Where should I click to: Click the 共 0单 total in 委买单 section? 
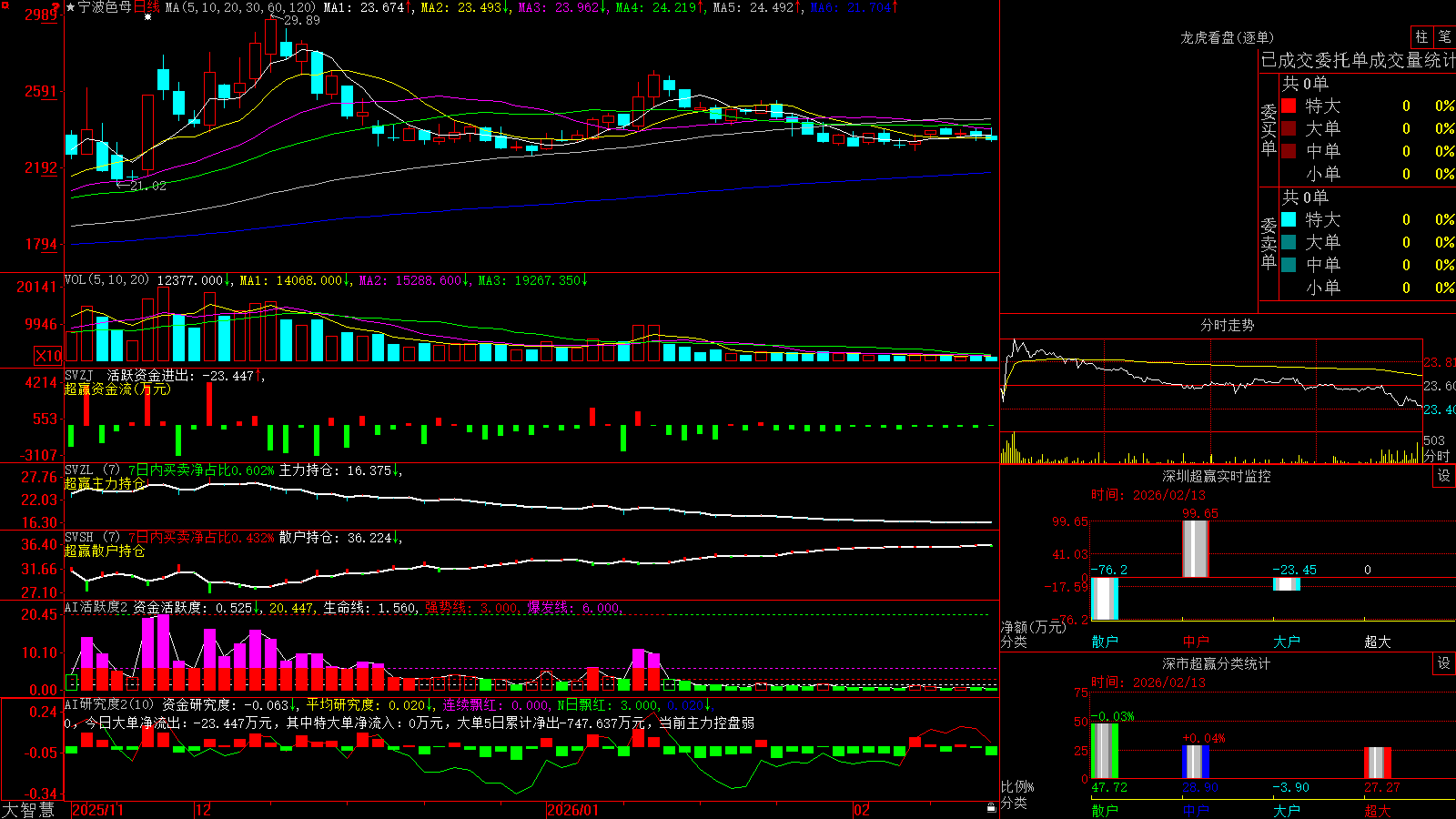(1305, 84)
